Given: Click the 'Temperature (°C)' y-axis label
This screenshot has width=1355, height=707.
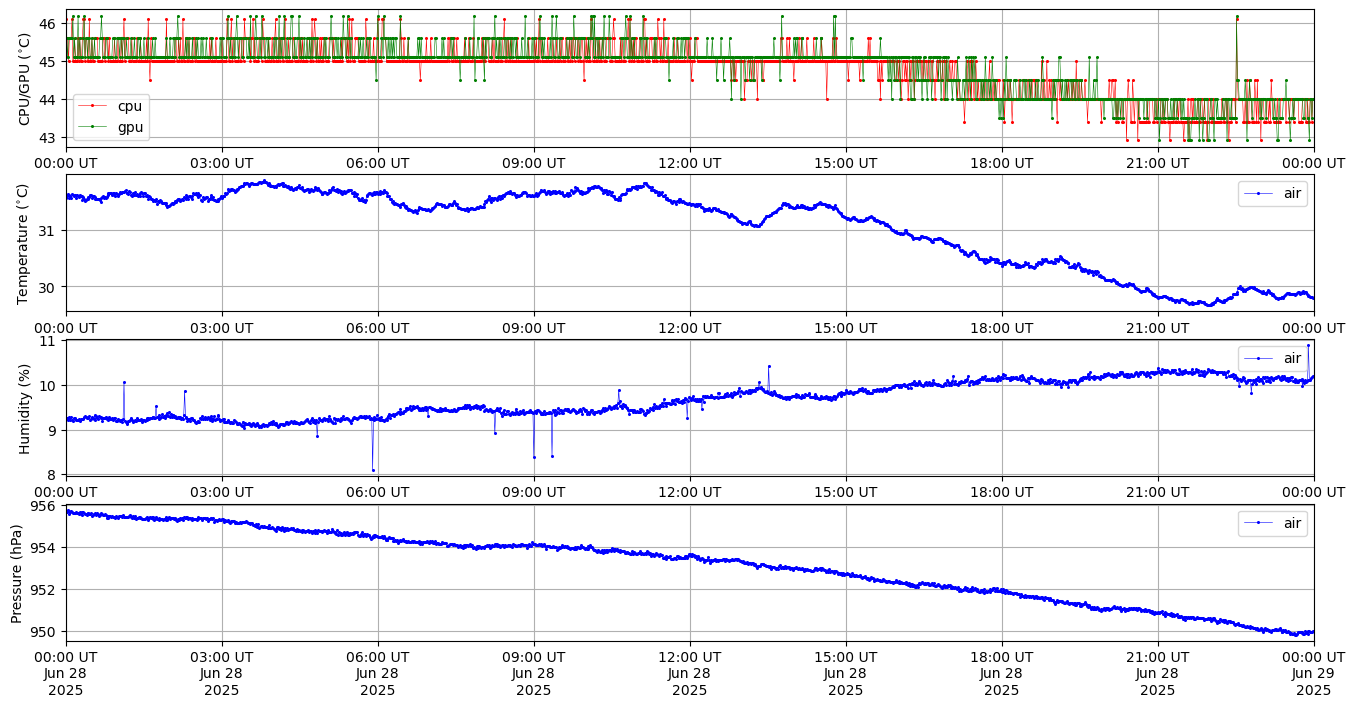Looking at the screenshot, I should click(x=25, y=243).
